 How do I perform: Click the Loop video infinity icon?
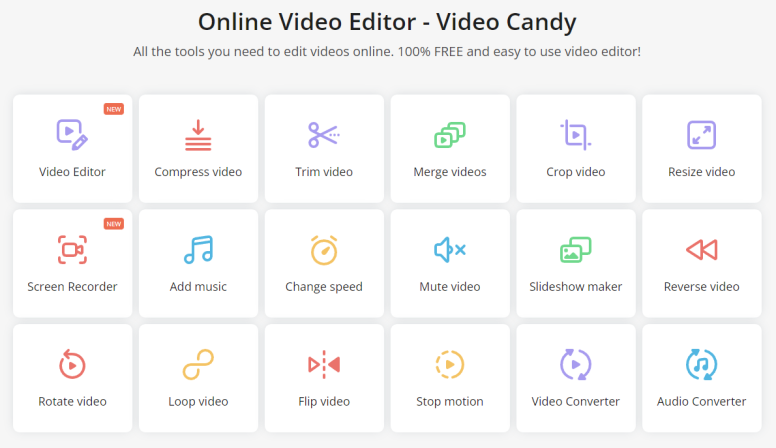tap(198, 364)
